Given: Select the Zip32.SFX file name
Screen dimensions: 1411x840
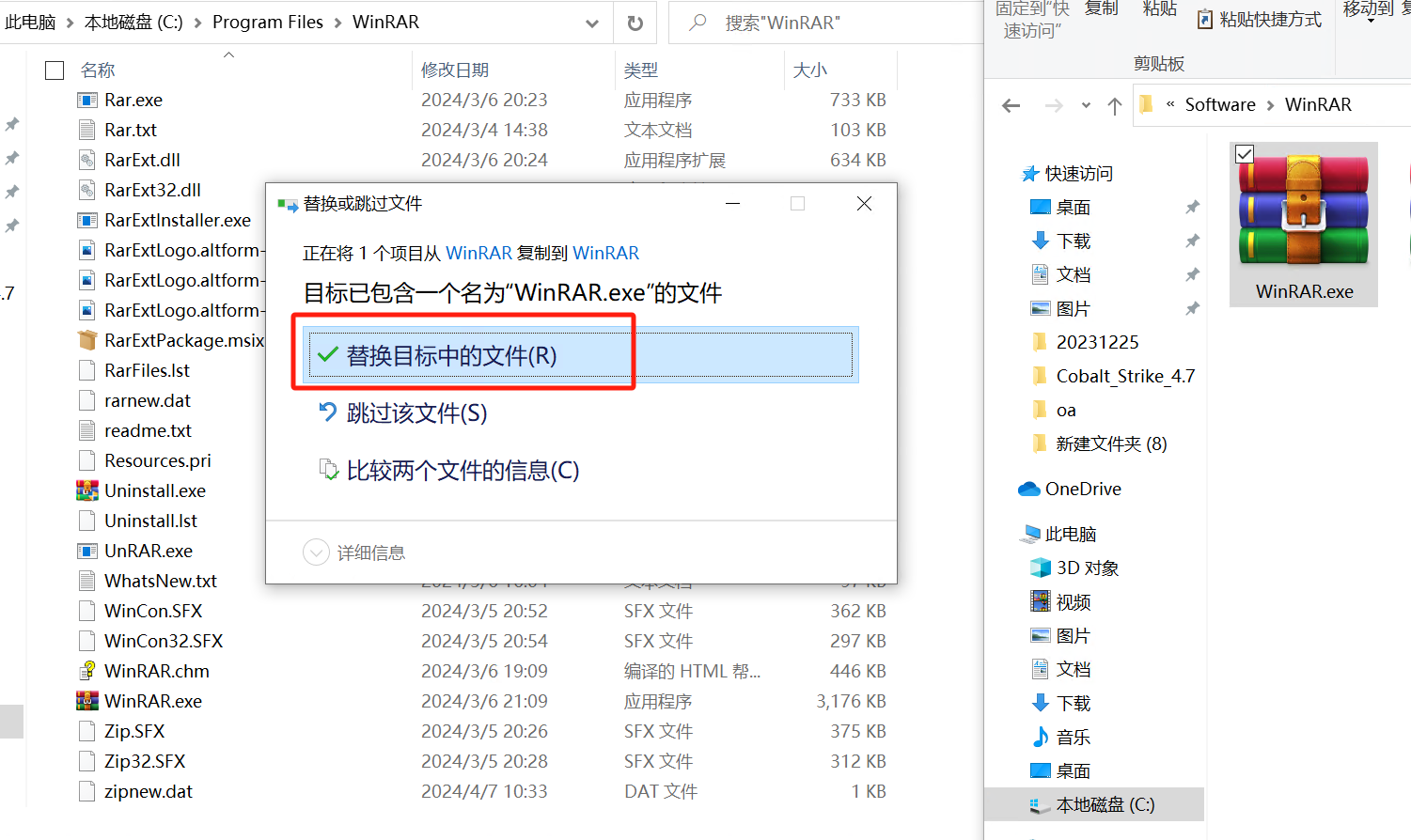Looking at the screenshot, I should pyautogui.click(x=145, y=761).
